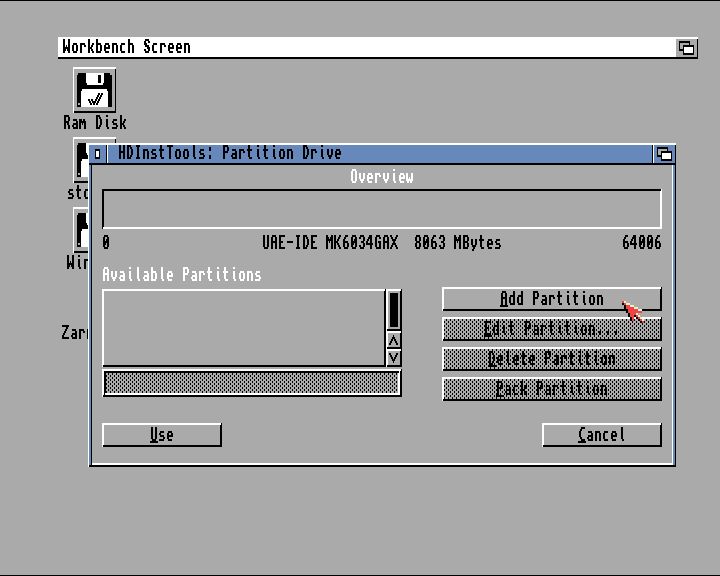Click the Edit Partition... button
This screenshot has width=720, height=576.
click(x=551, y=329)
